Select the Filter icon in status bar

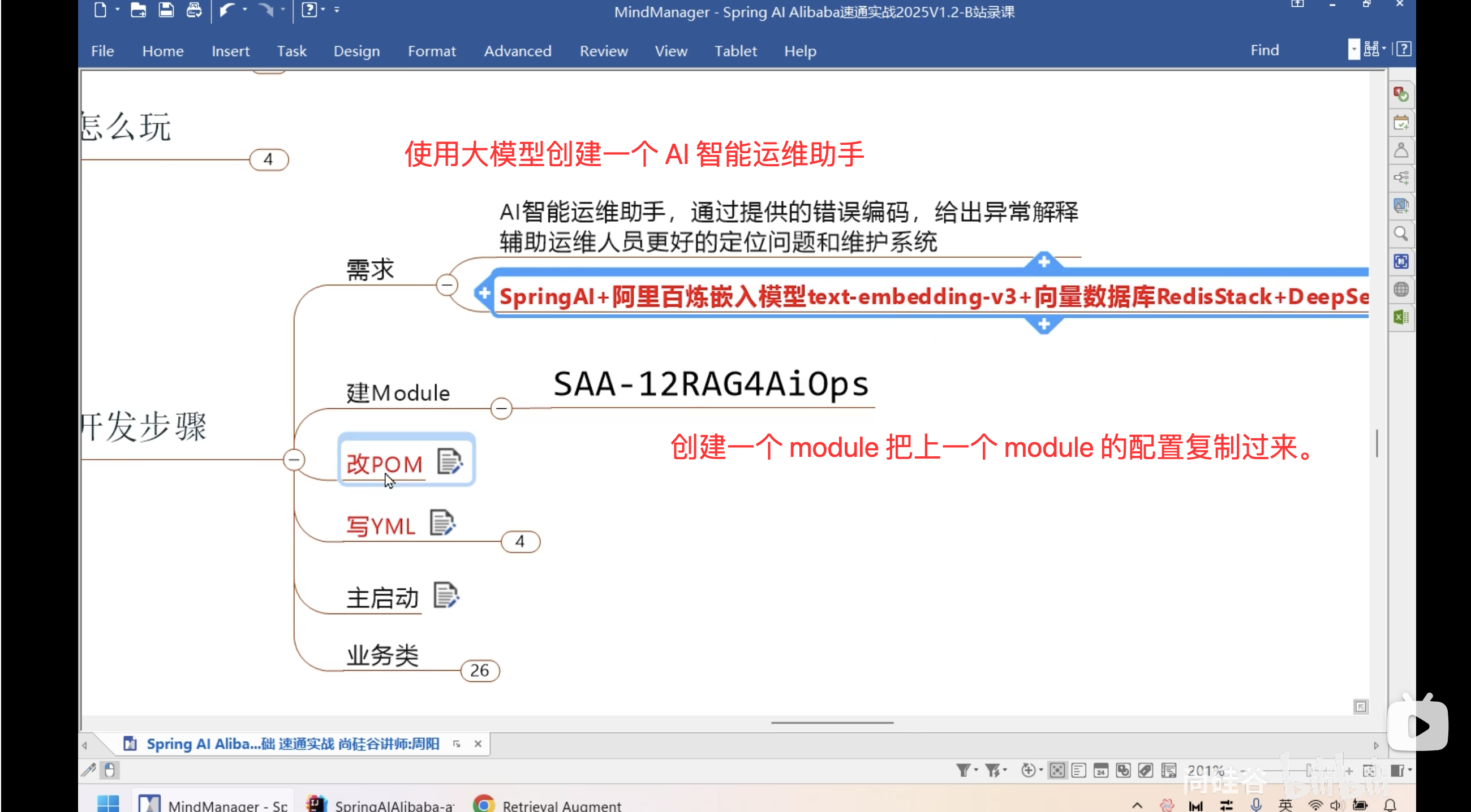[964, 770]
